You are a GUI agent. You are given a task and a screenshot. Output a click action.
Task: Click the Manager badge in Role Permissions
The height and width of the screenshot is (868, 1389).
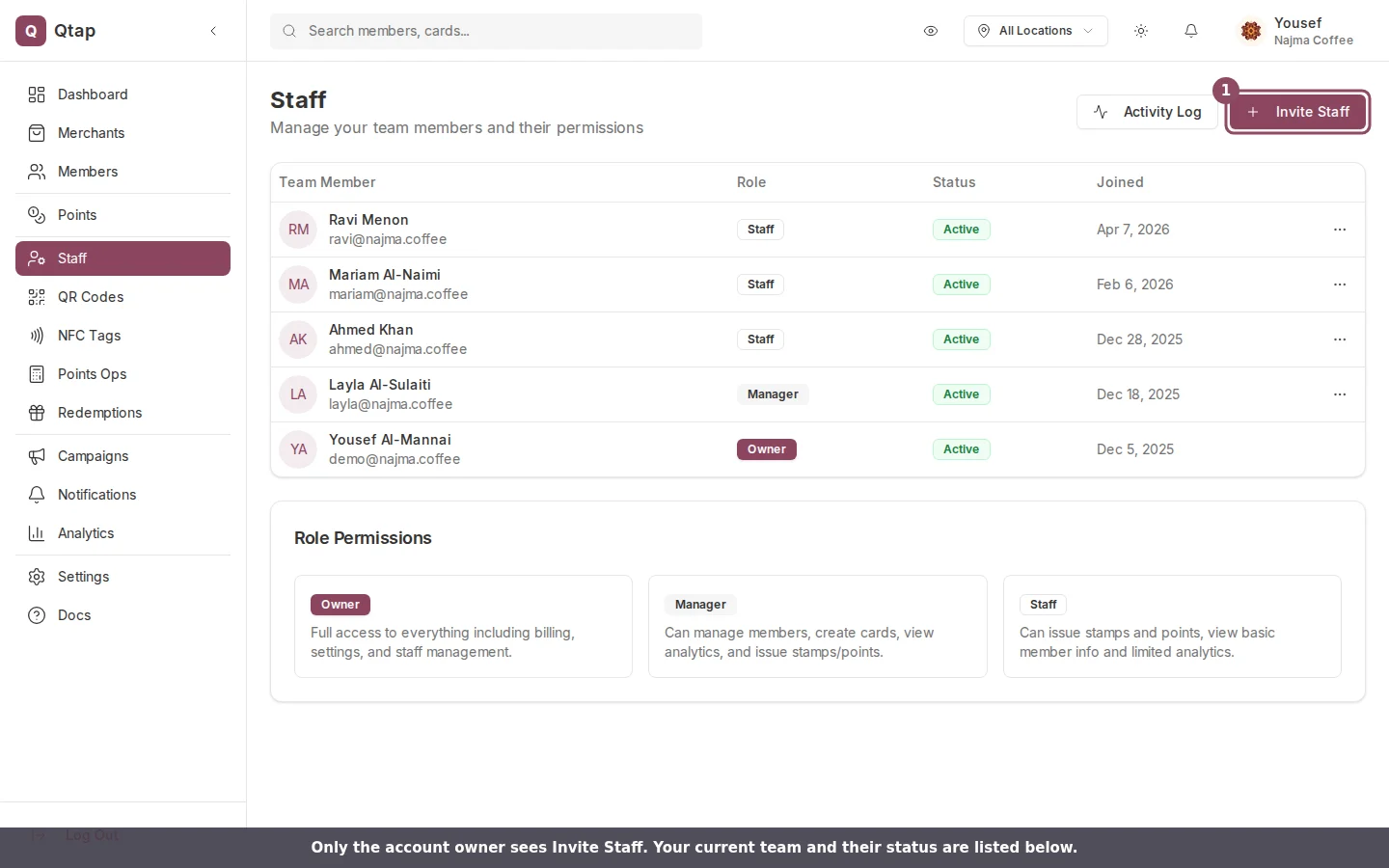pos(700,605)
